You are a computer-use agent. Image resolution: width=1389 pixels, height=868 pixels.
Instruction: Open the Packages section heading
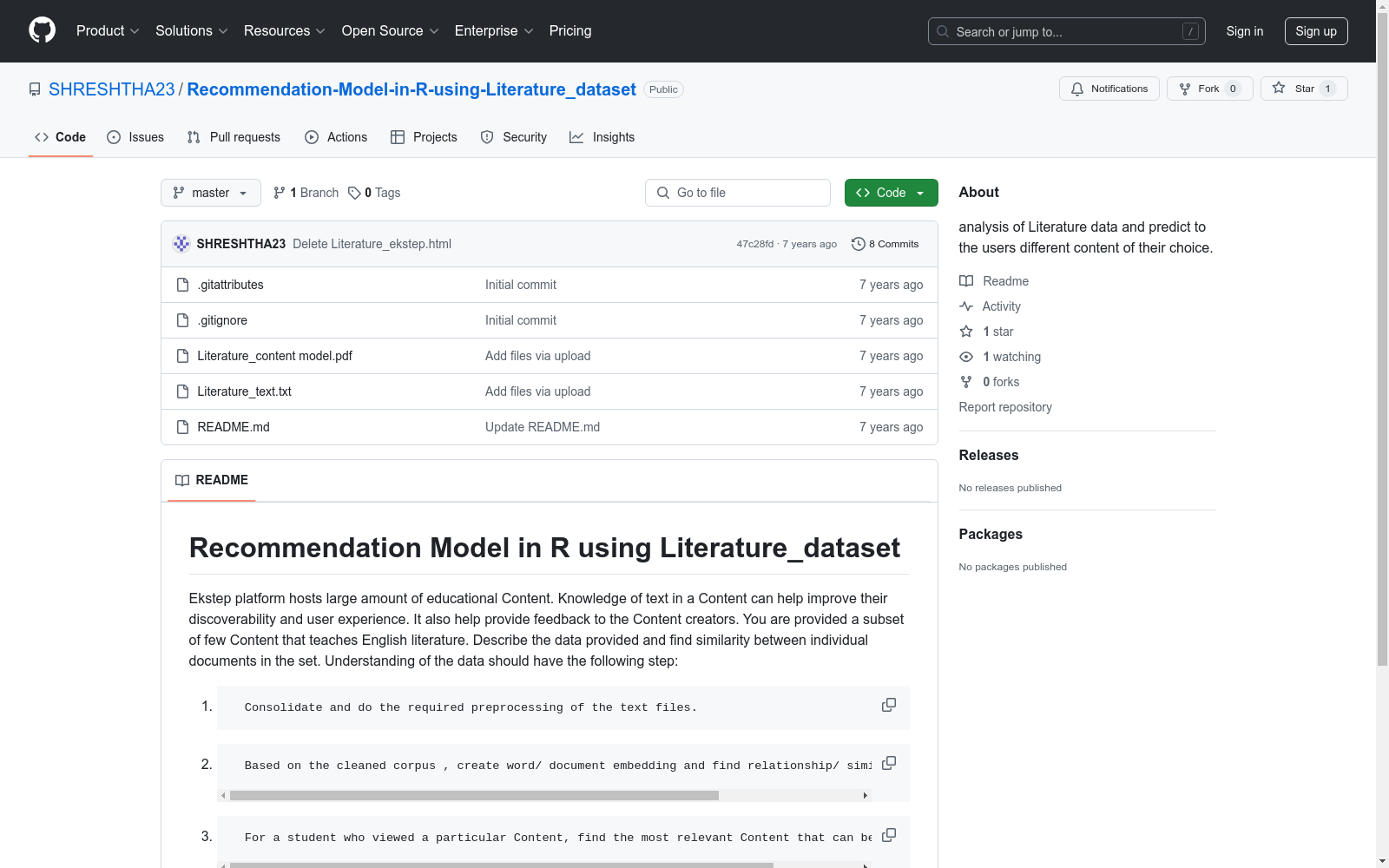[x=991, y=534]
